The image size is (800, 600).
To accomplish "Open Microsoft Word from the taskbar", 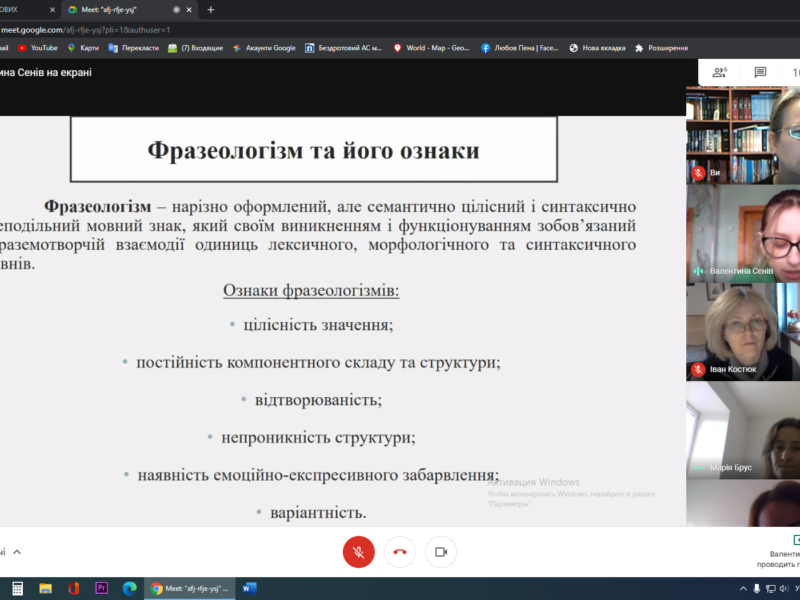I will 249,588.
